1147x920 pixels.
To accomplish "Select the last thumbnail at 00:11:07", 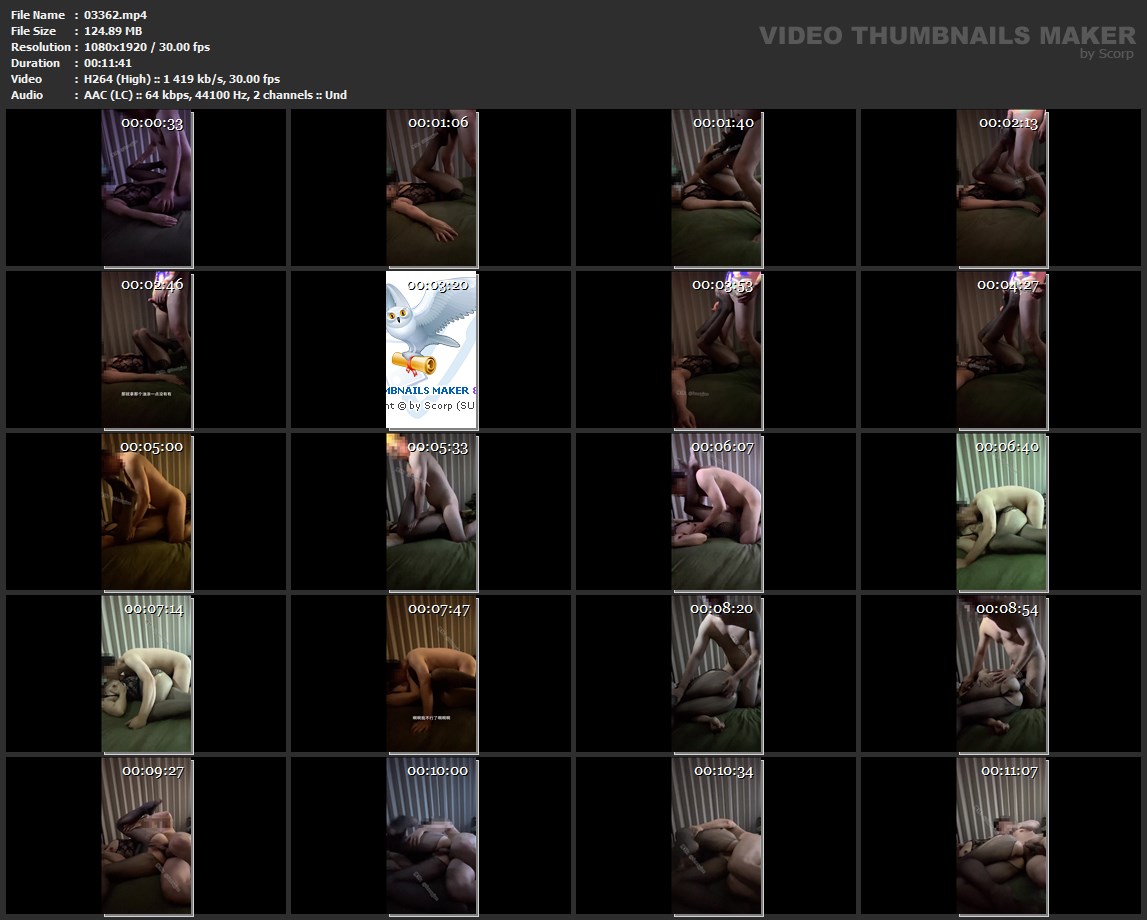I will [x=1002, y=836].
